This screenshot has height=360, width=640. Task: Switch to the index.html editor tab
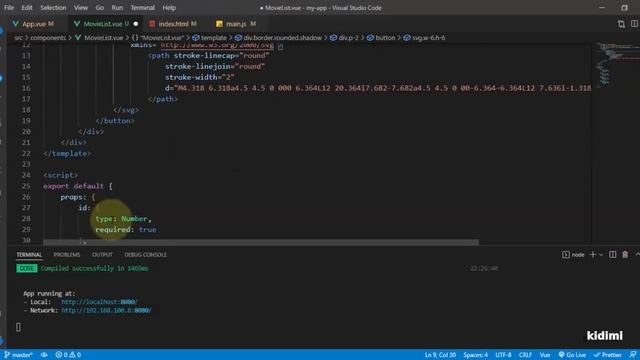(174, 24)
